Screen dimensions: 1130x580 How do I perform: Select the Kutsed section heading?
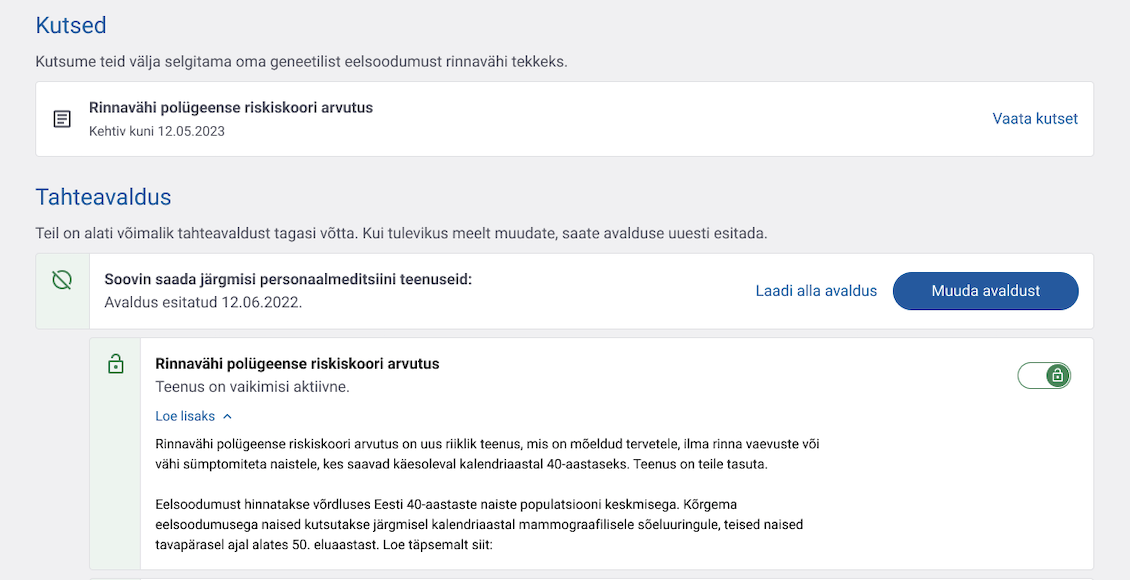click(70, 25)
